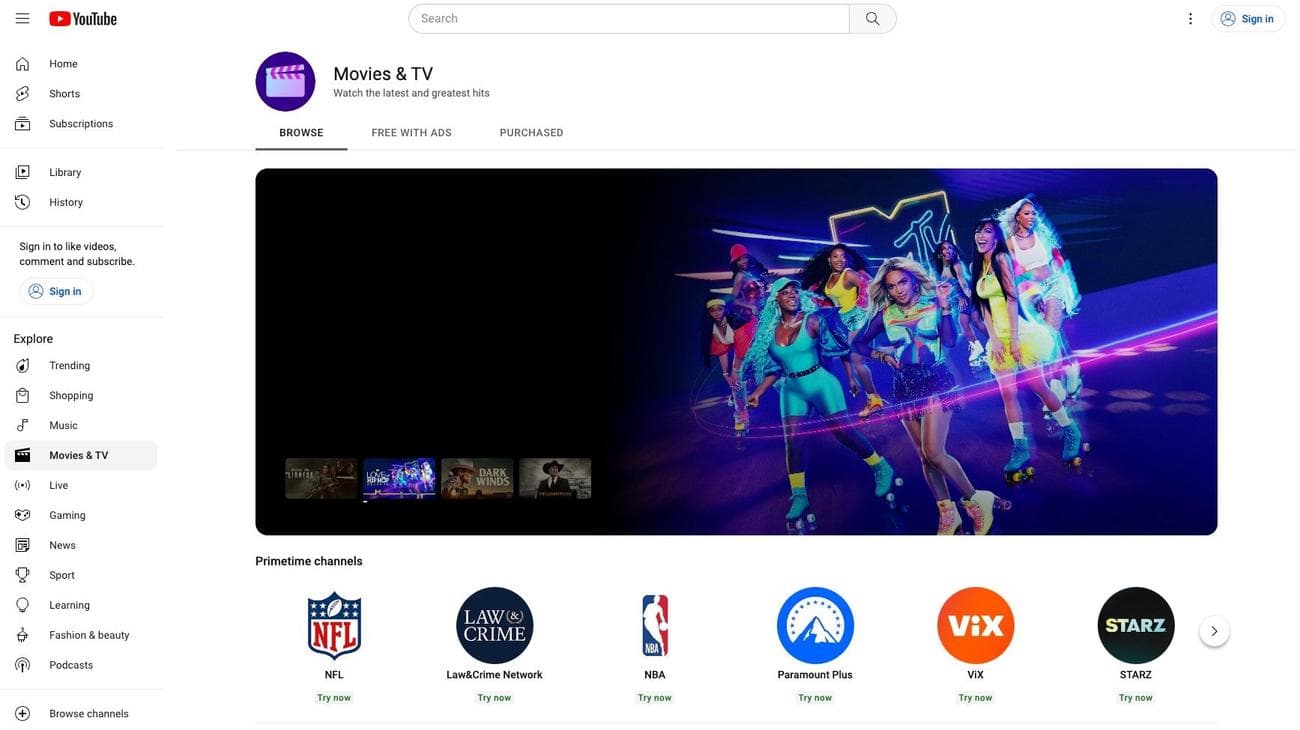Switch to the Purchased tab
Screen dimensions: 1300x730
[532, 129]
